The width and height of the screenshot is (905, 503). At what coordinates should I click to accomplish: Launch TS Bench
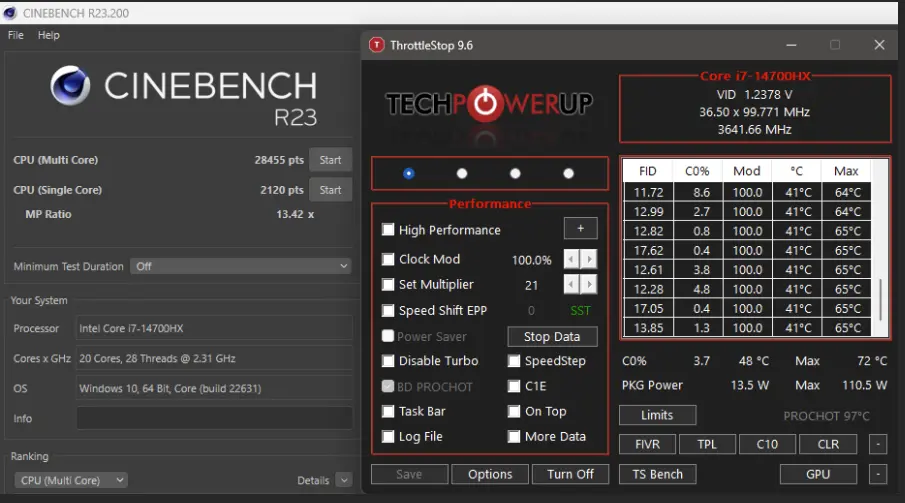click(657, 474)
